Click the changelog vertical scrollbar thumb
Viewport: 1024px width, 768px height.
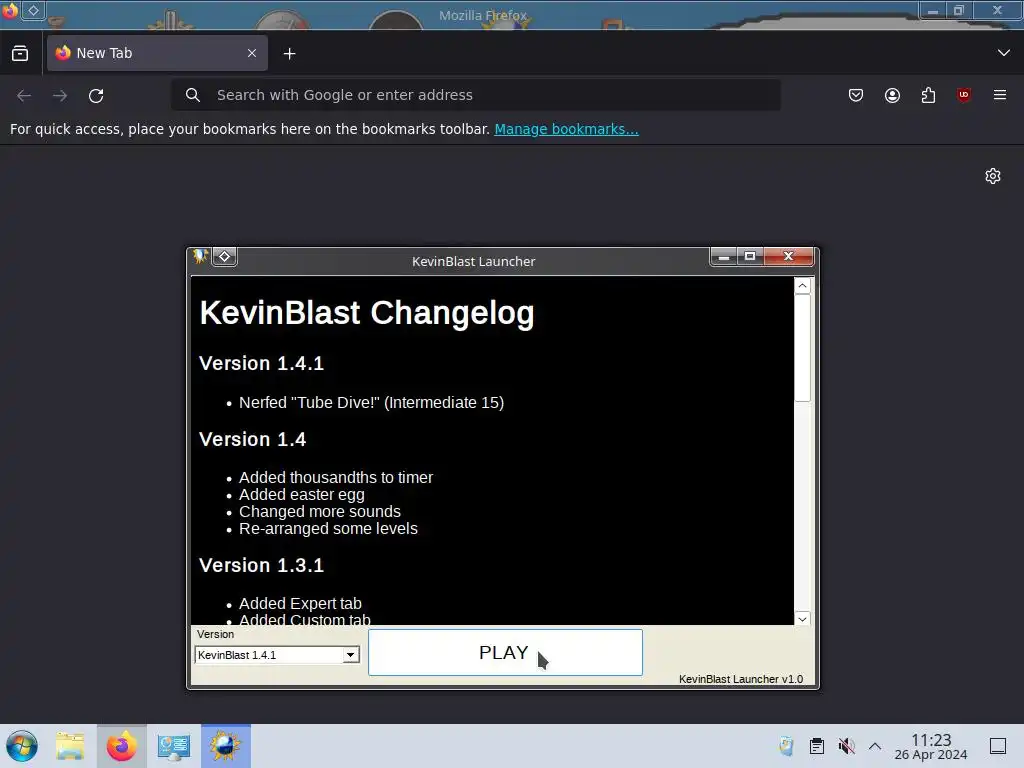pos(803,348)
